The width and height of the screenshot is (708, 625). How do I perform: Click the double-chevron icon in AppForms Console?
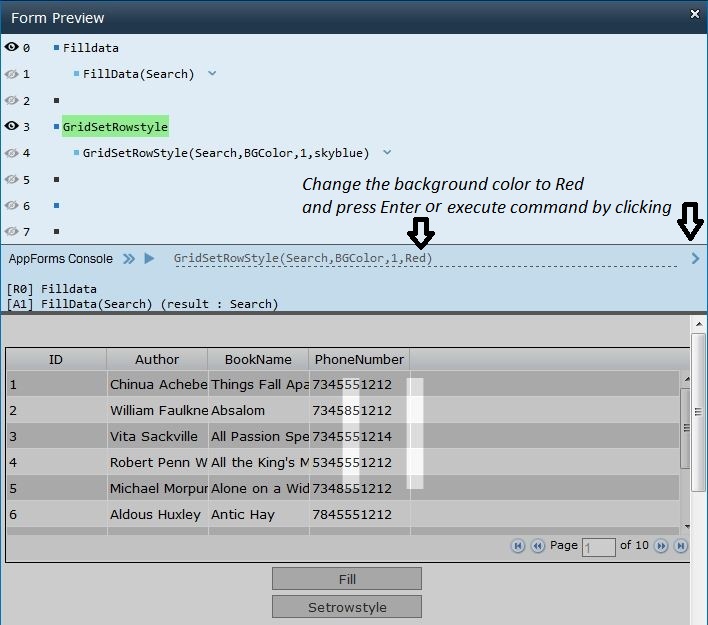[129, 259]
